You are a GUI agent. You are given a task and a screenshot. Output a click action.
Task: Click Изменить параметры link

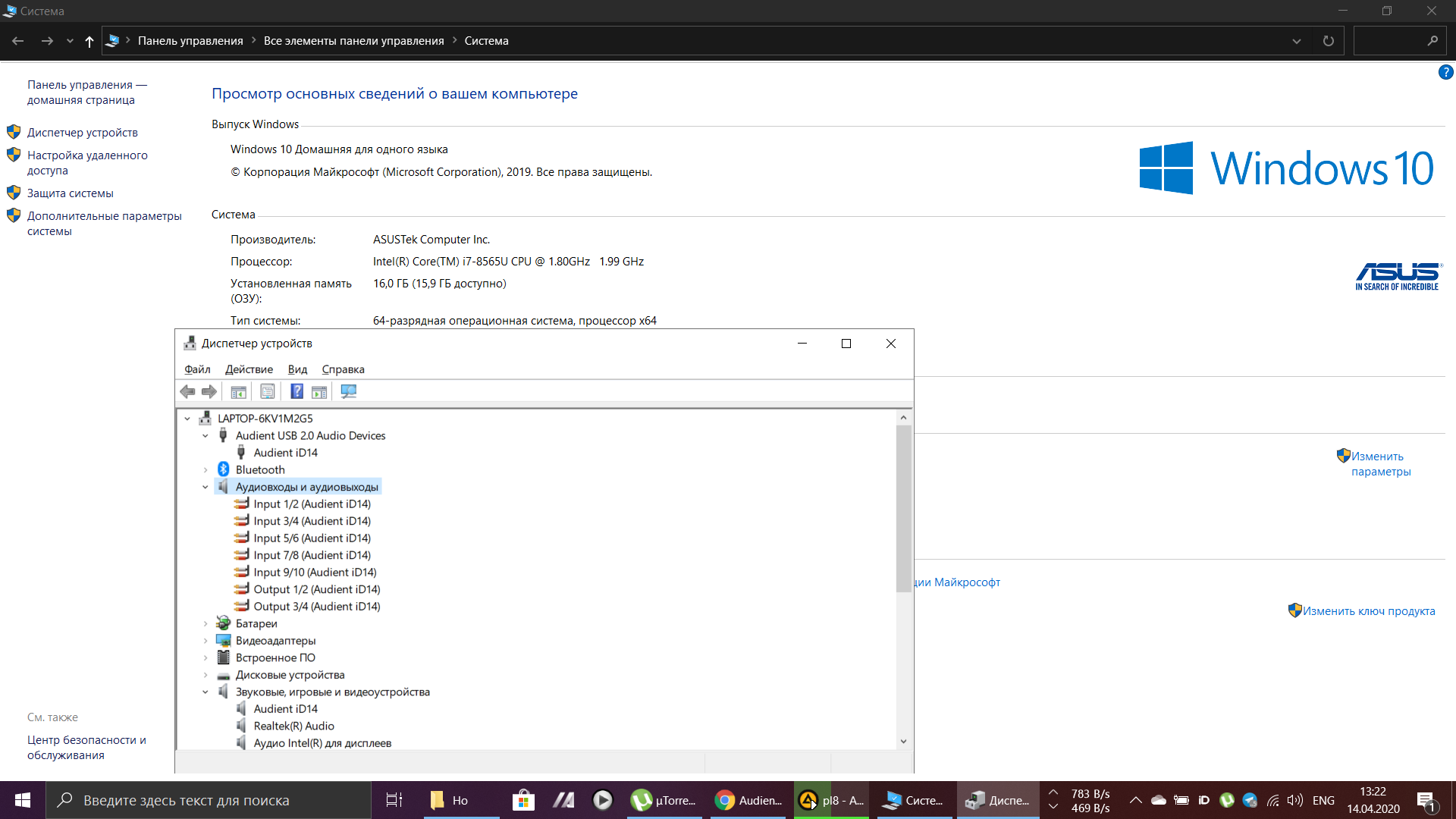pos(1380,464)
